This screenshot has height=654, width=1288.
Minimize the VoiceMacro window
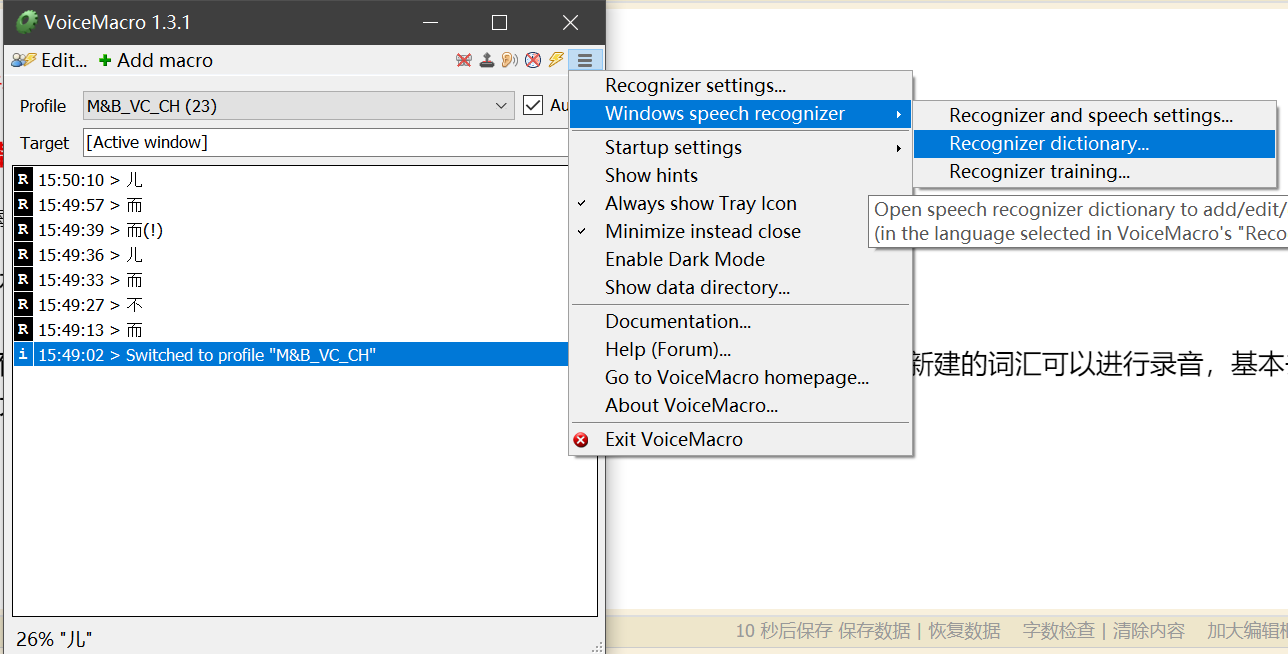point(430,22)
